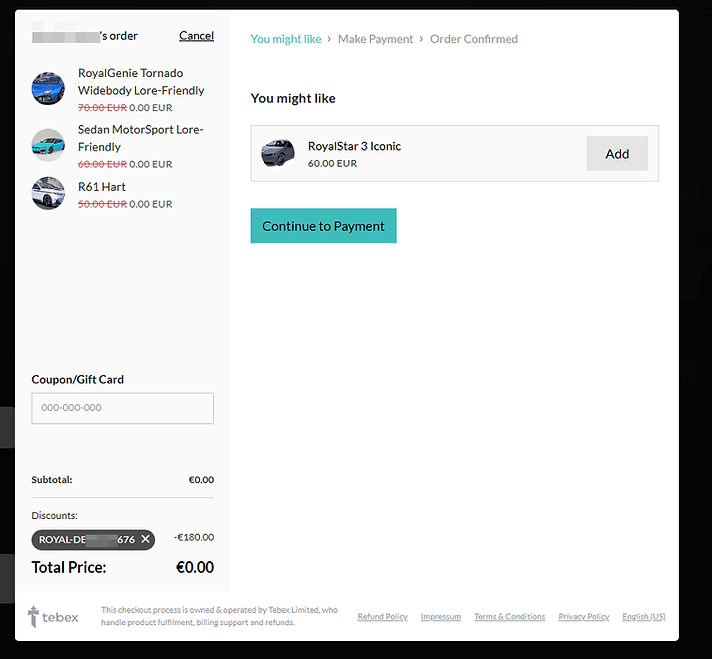Cancel the order
The height and width of the screenshot is (659, 712).
point(196,35)
